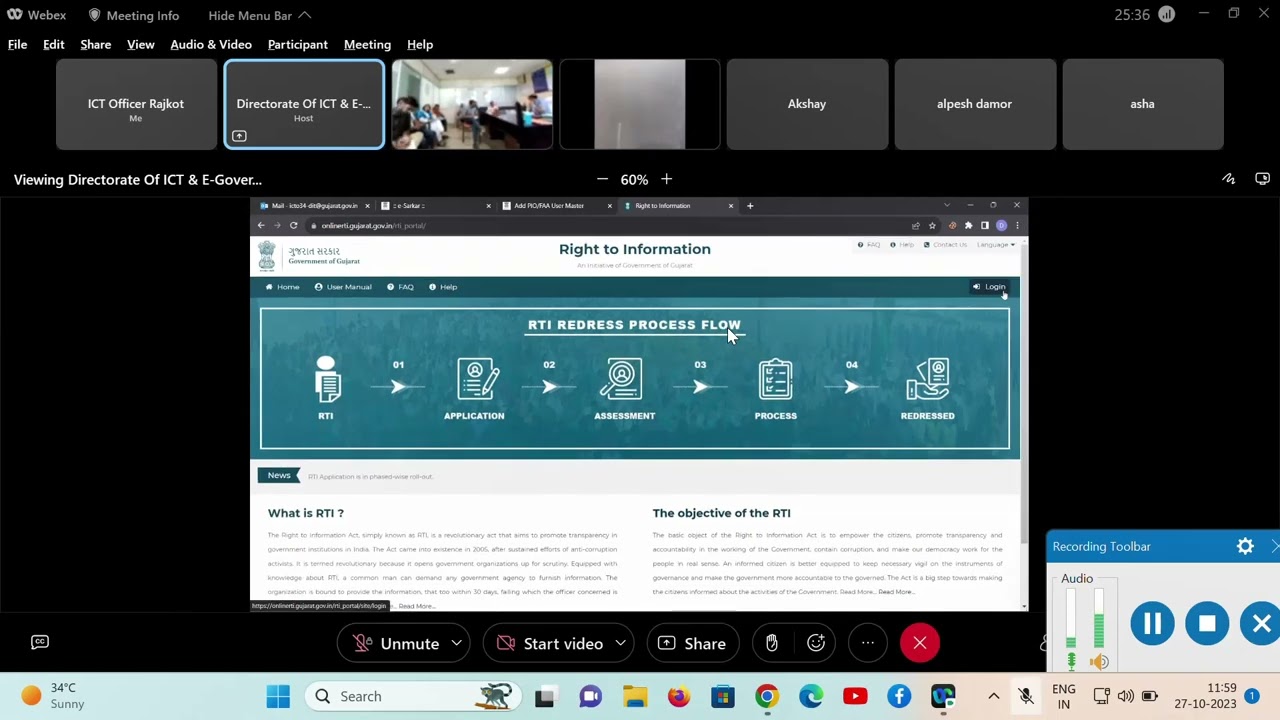Open more options ellipsis button
Image resolution: width=1280 pixels, height=720 pixels.
pyautogui.click(x=868, y=643)
